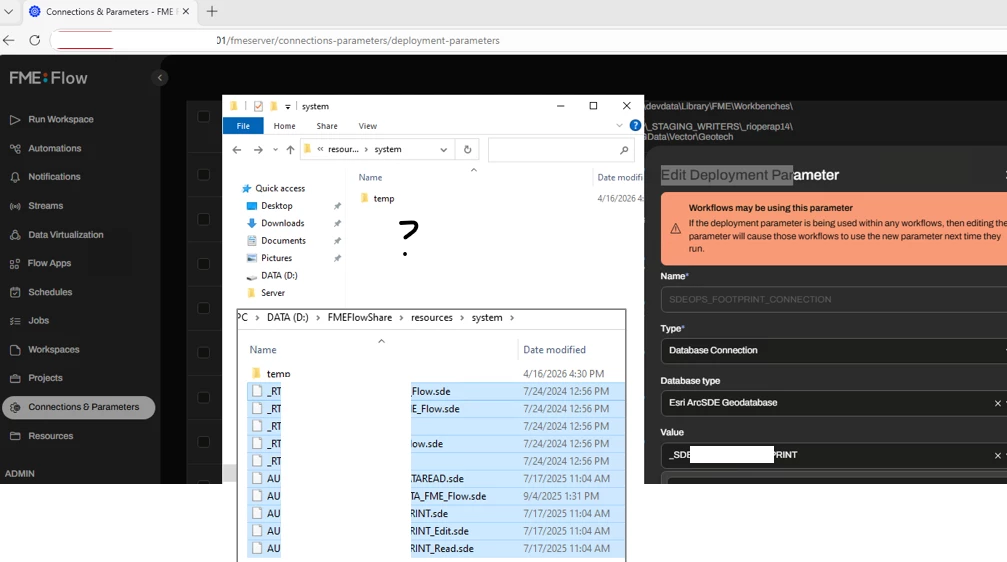The height and width of the screenshot is (562, 1007).
Task: Tick the first row checkbox in parameters table
Action: click(204, 117)
